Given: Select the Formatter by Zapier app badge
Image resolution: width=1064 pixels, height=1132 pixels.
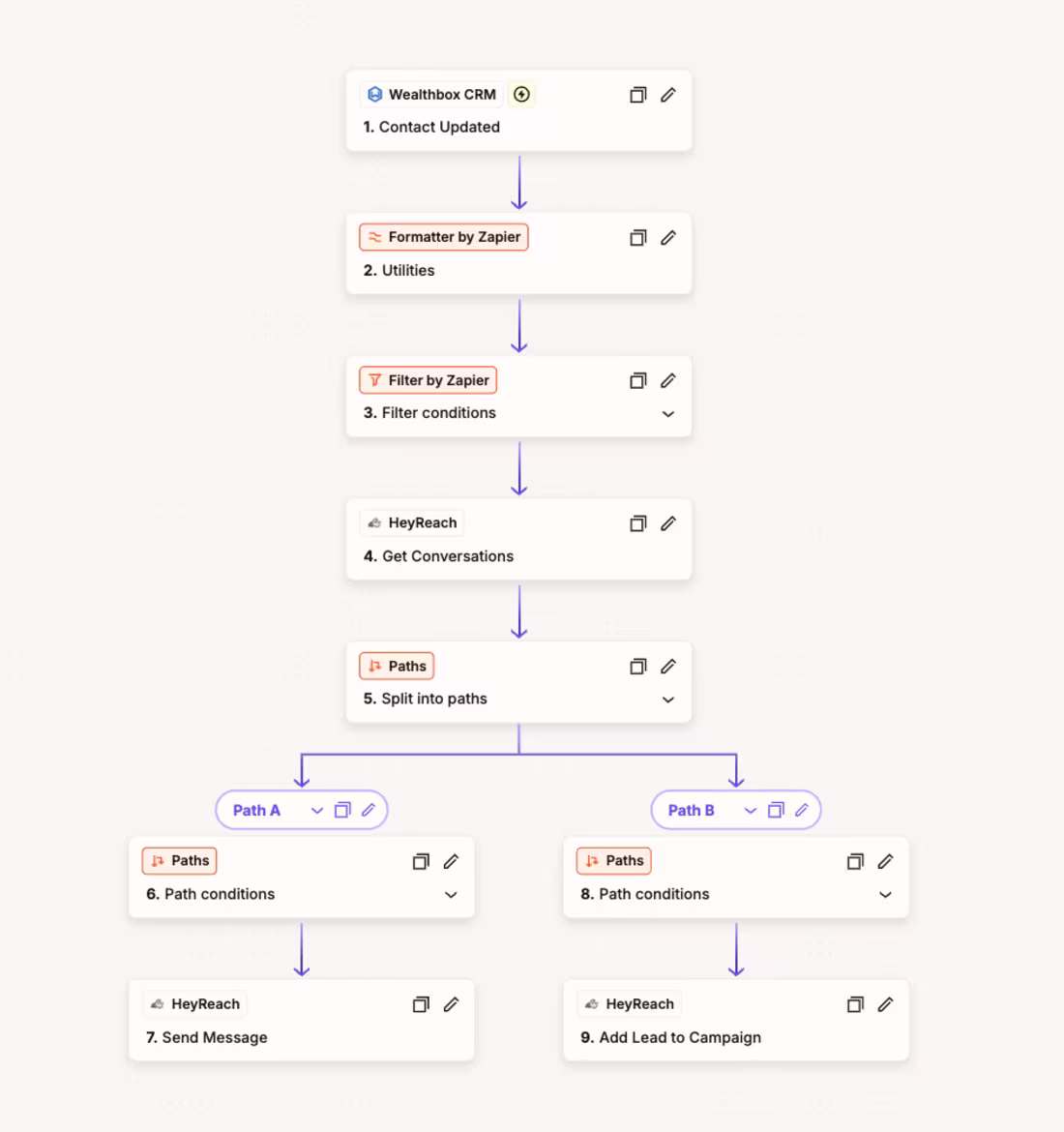Looking at the screenshot, I should [444, 237].
